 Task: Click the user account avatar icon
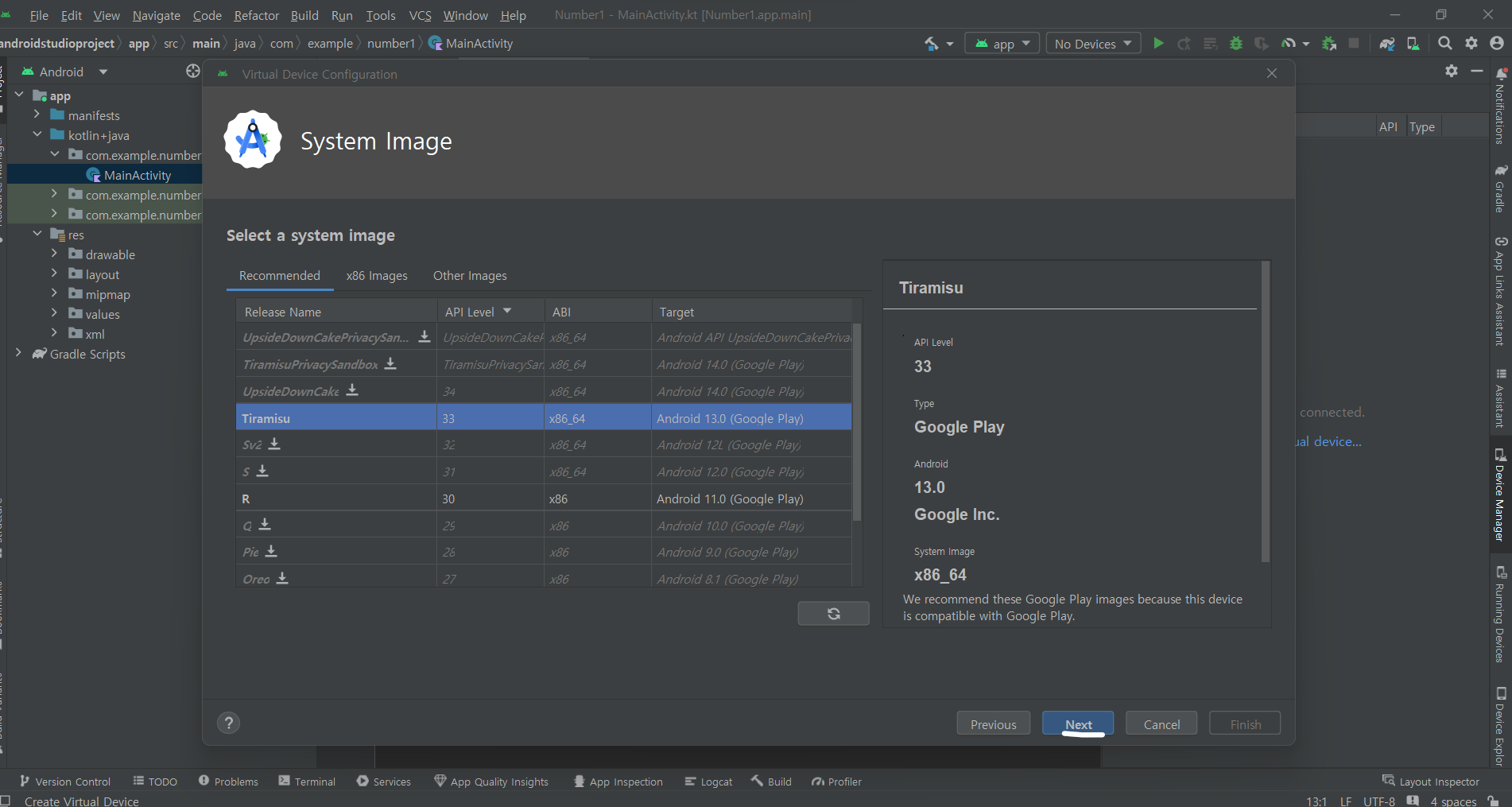1498,44
